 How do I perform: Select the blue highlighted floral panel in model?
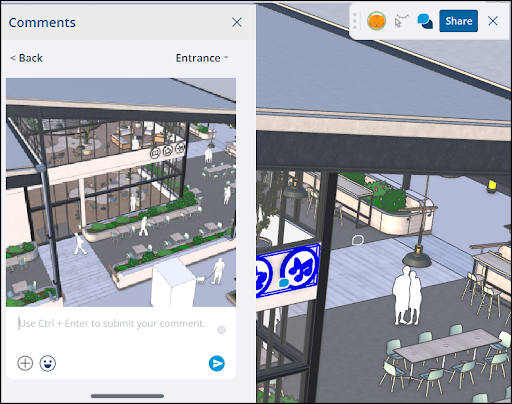click(x=288, y=272)
